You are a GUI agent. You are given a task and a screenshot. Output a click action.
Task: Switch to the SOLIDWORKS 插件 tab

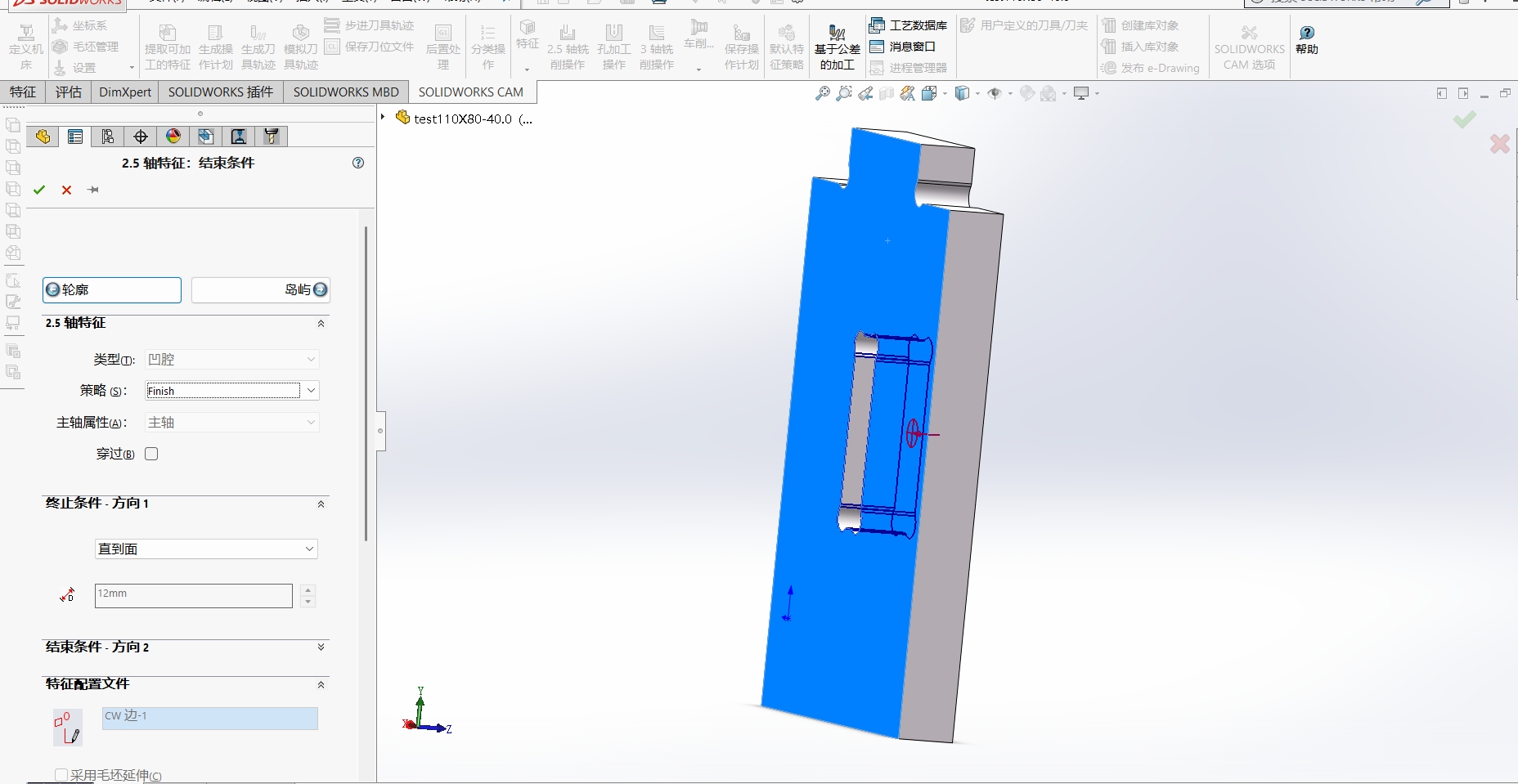[221, 92]
